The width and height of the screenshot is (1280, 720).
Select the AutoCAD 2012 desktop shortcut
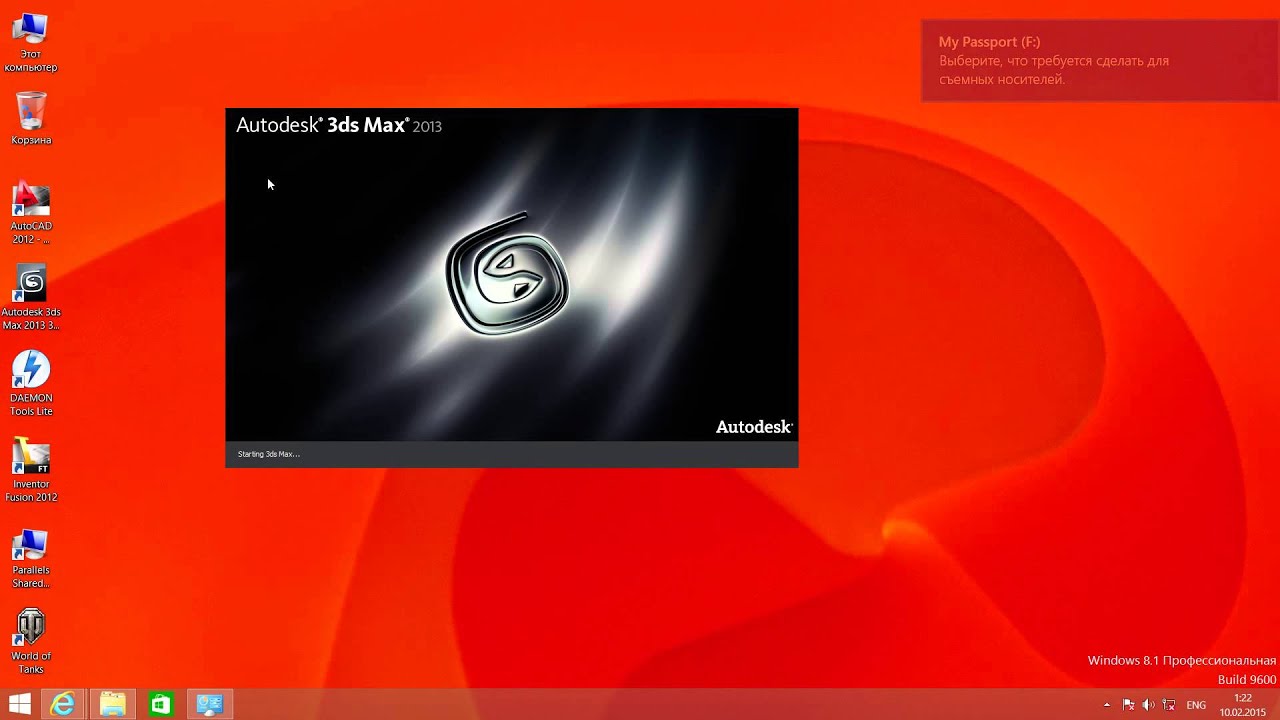(x=31, y=214)
